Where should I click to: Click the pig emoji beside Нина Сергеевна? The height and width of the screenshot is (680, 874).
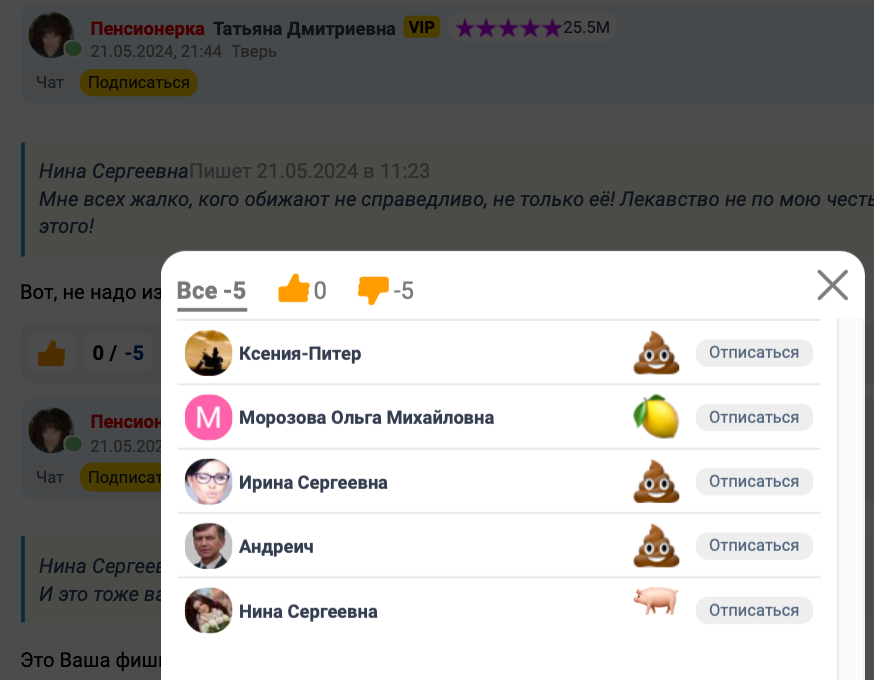[x=656, y=601]
